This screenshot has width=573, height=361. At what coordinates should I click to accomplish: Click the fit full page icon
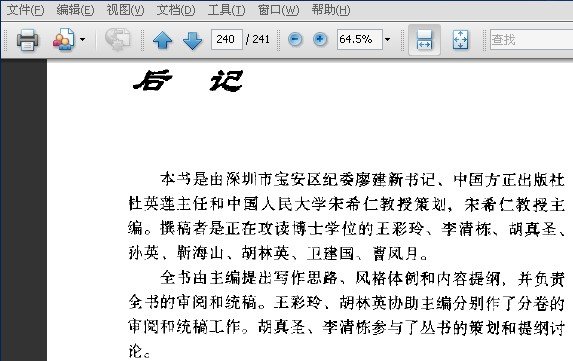point(460,39)
